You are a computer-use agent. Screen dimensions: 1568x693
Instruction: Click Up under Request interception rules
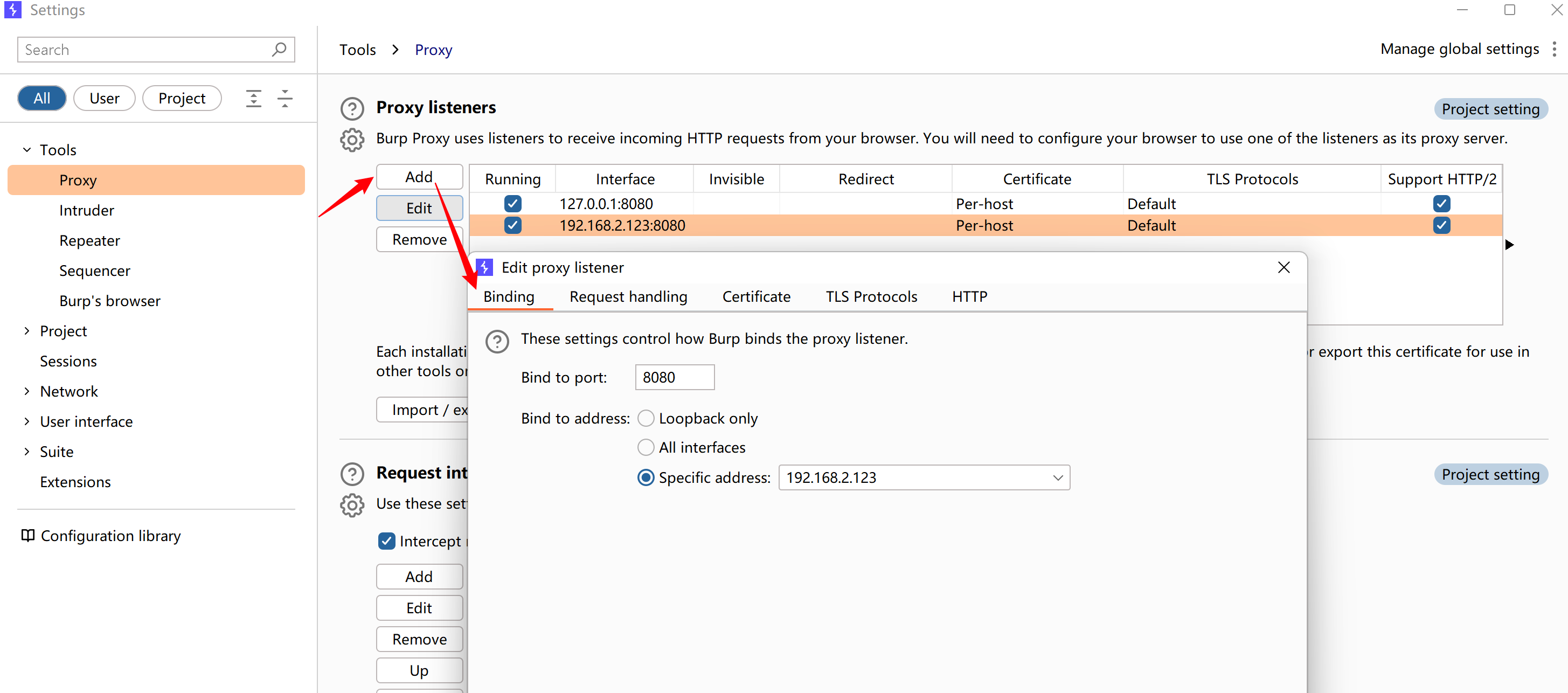(x=419, y=670)
